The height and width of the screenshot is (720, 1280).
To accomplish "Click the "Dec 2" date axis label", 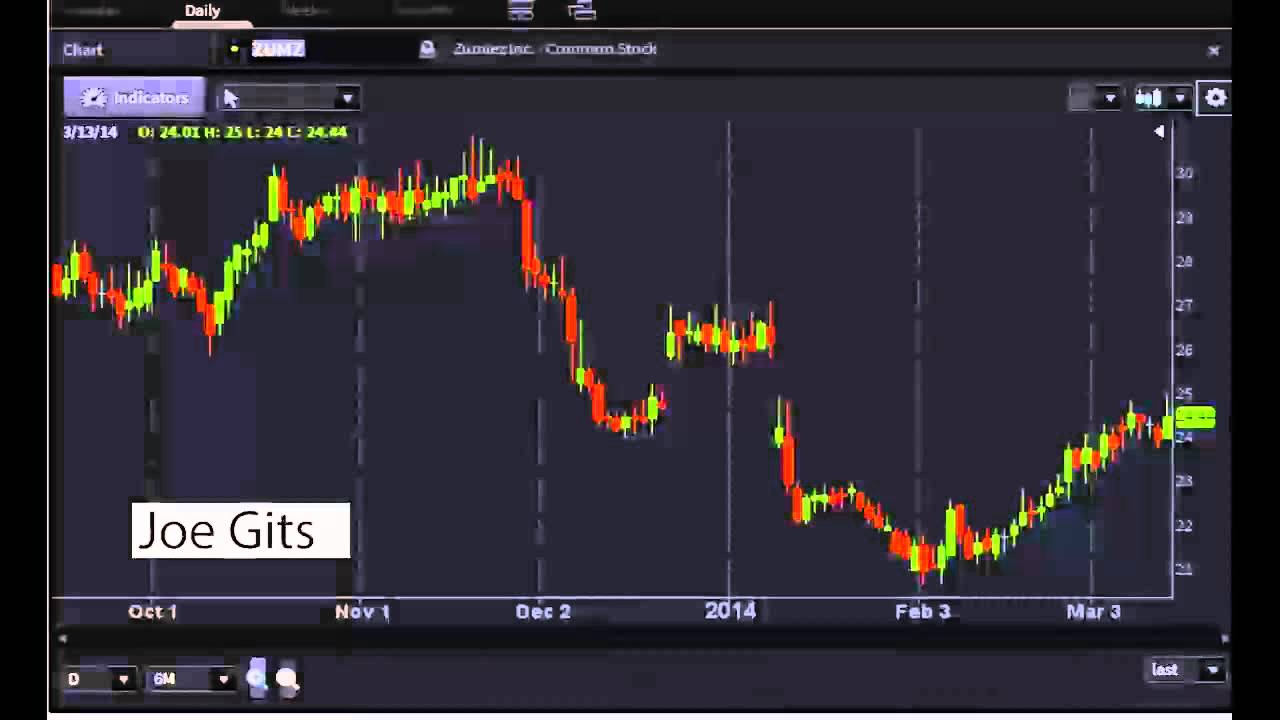I will (543, 611).
